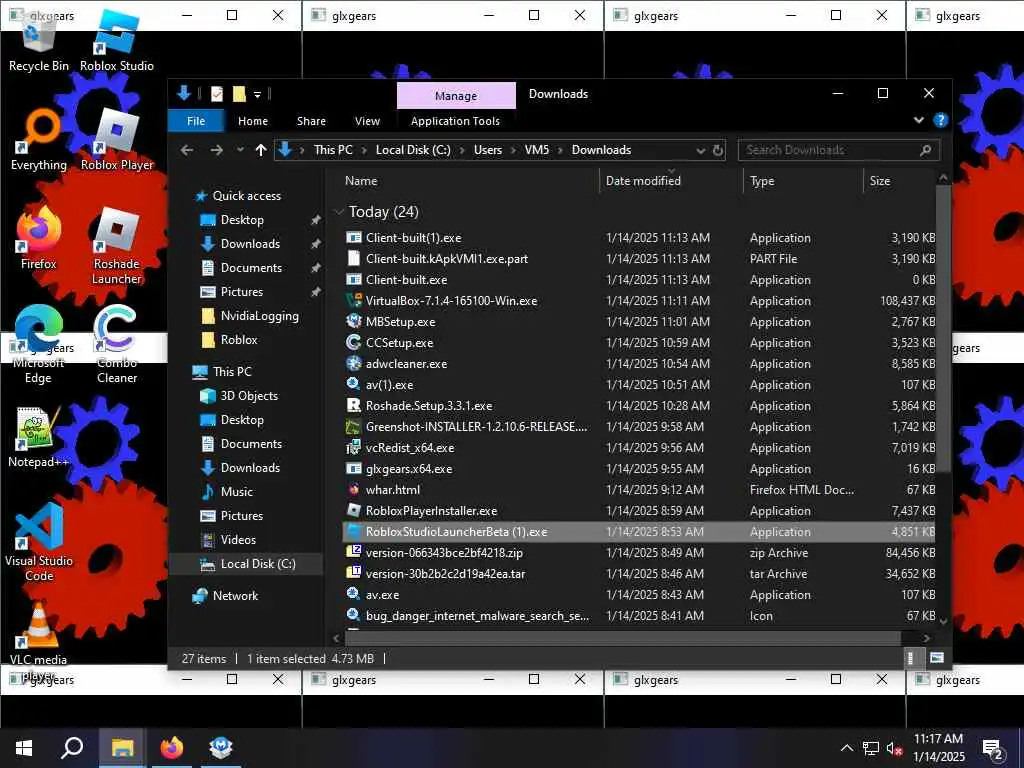Open Roblox Studio desktop shortcut
The height and width of the screenshot is (768, 1024).
tap(117, 40)
